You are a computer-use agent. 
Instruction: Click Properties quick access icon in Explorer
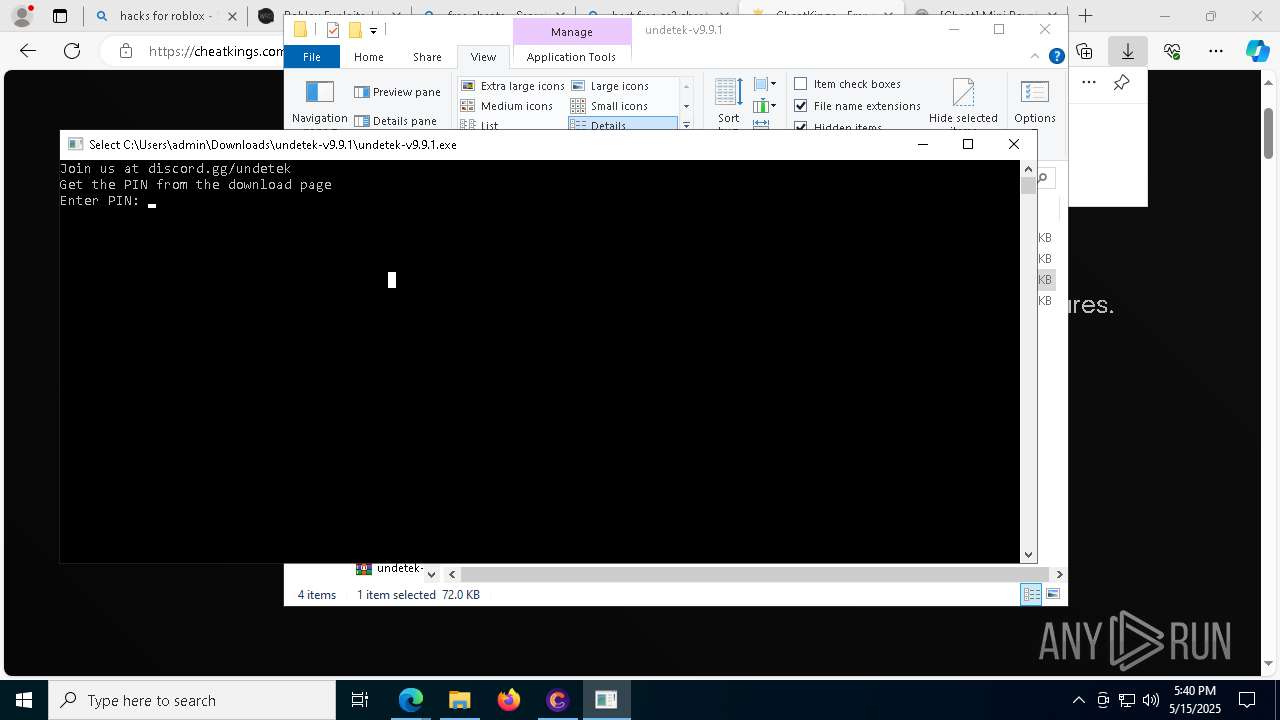333,30
